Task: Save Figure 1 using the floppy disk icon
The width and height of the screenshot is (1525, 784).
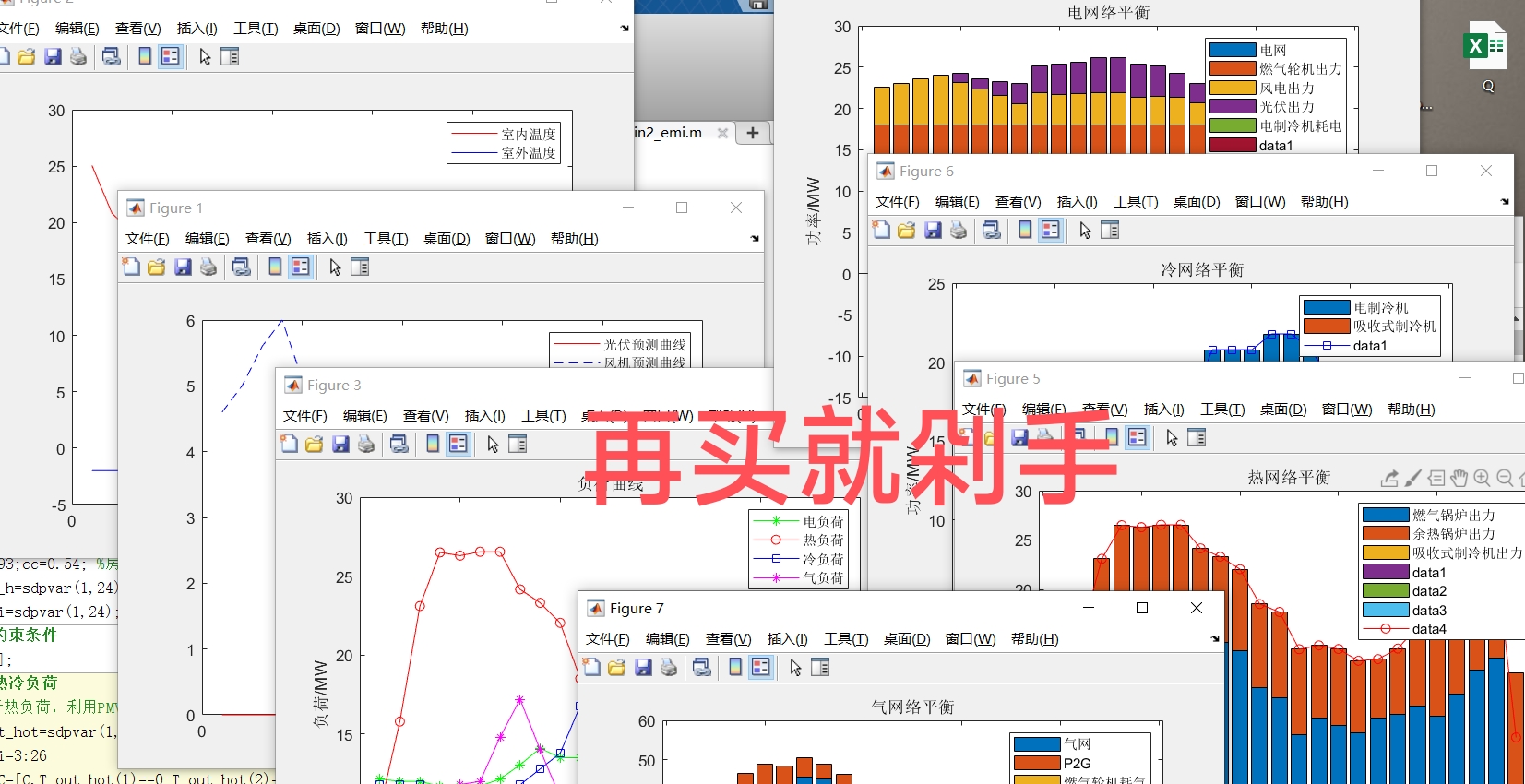Action: click(x=183, y=267)
